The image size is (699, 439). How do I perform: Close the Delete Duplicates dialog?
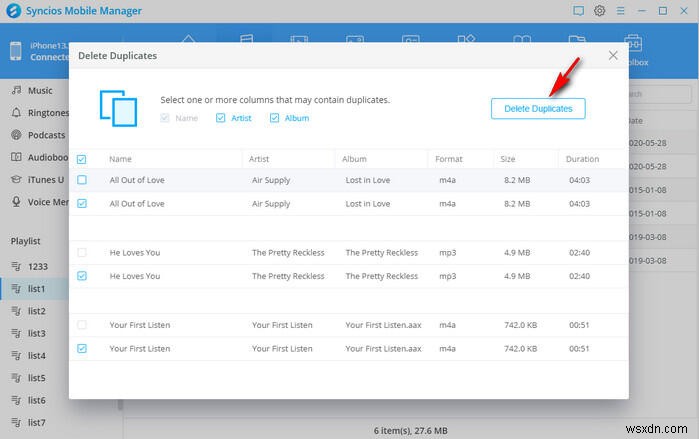tap(613, 55)
